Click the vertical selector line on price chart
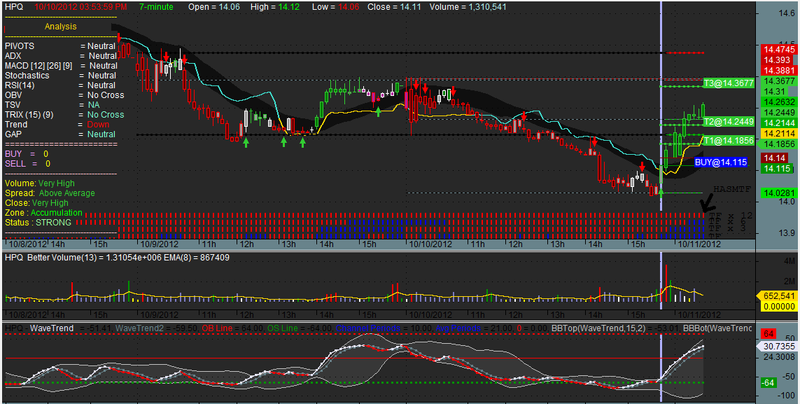Image resolution: width=800 pixels, height=404 pixels. coord(661,107)
